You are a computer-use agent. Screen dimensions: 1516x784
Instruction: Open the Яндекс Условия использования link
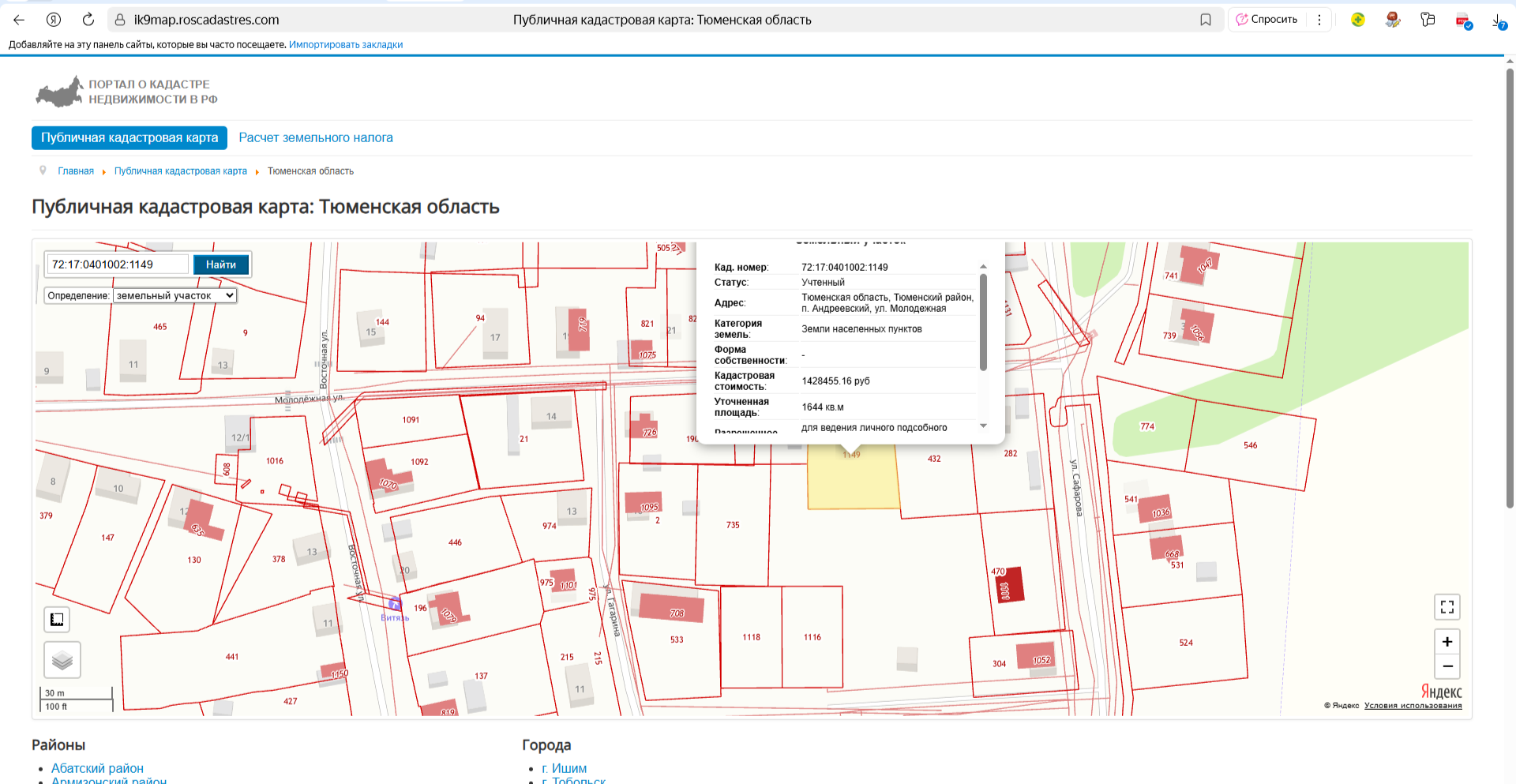point(1413,706)
